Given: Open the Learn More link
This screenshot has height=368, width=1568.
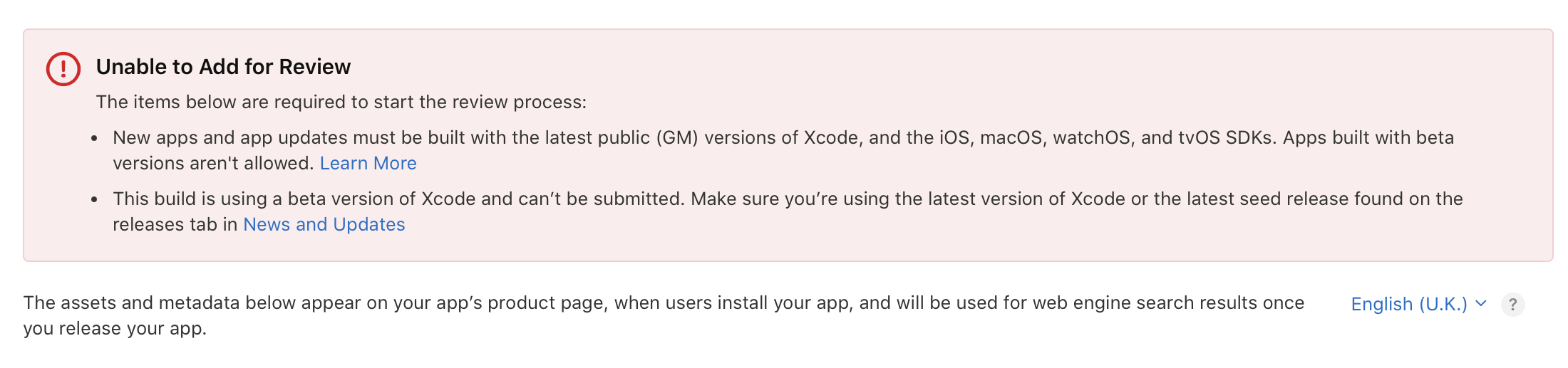Looking at the screenshot, I should [368, 164].
